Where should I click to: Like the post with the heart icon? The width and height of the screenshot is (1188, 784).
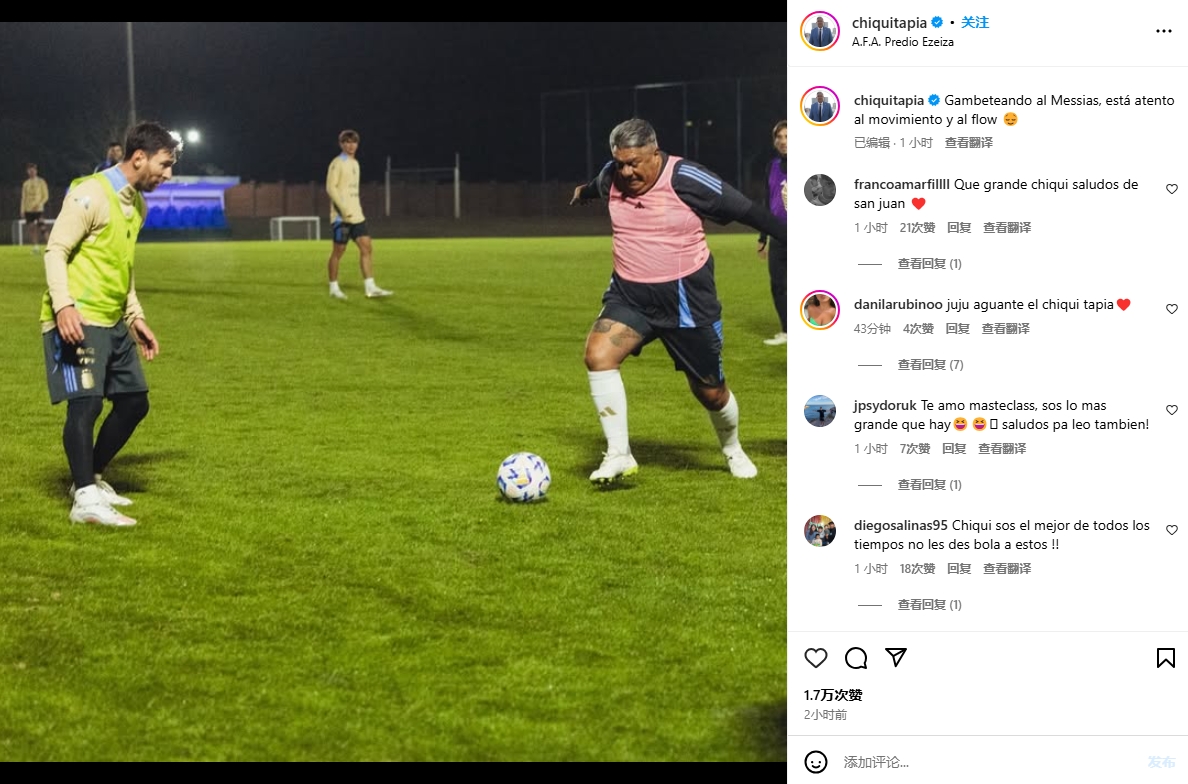click(816, 658)
